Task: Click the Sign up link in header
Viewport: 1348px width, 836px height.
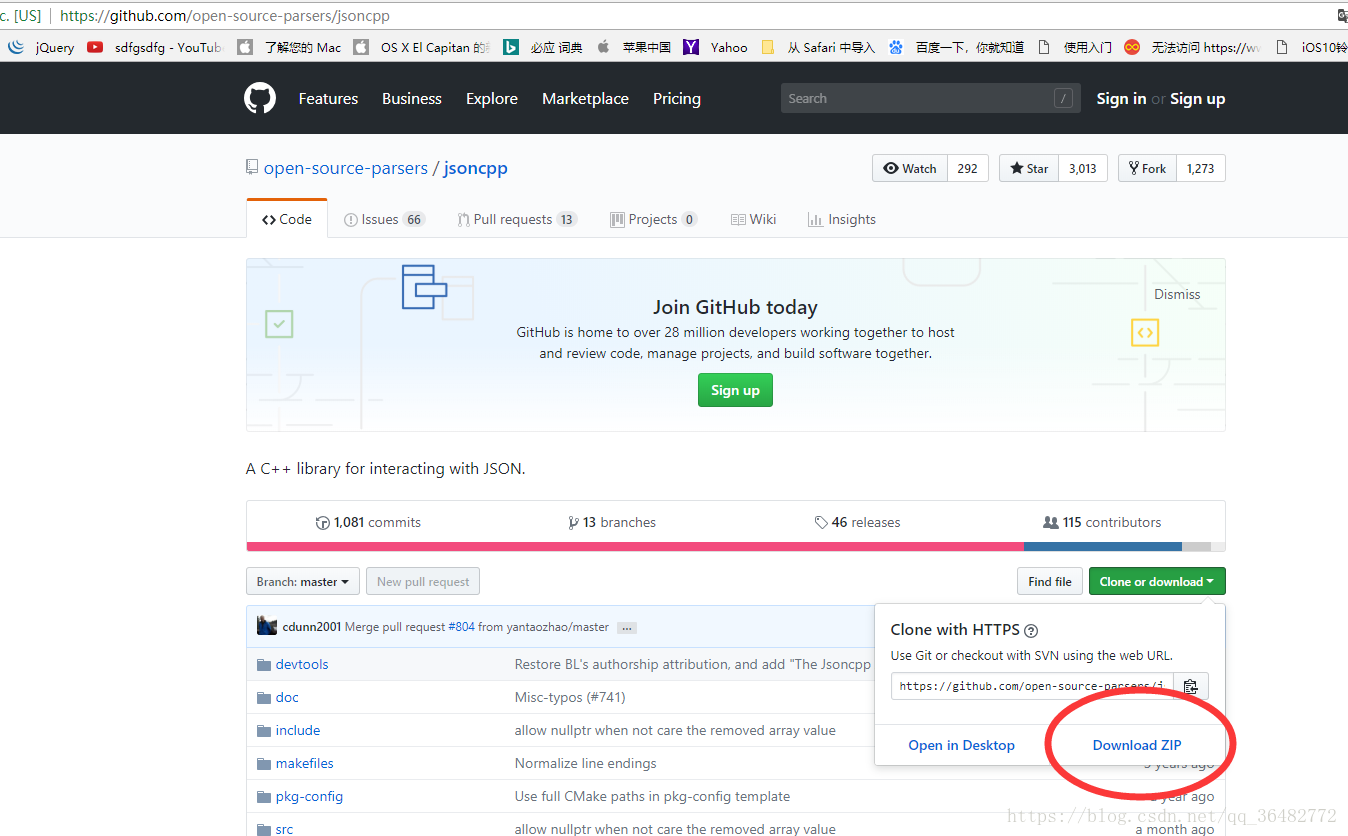Action: (1197, 98)
